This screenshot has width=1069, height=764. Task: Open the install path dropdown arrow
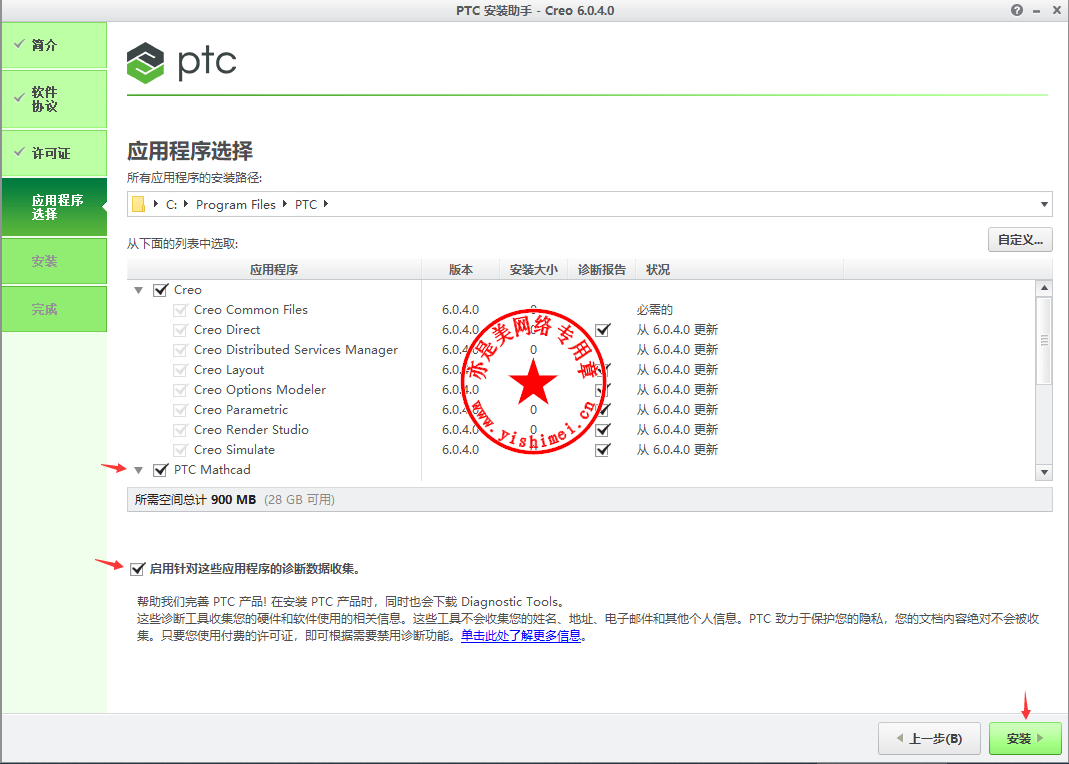tap(1044, 204)
